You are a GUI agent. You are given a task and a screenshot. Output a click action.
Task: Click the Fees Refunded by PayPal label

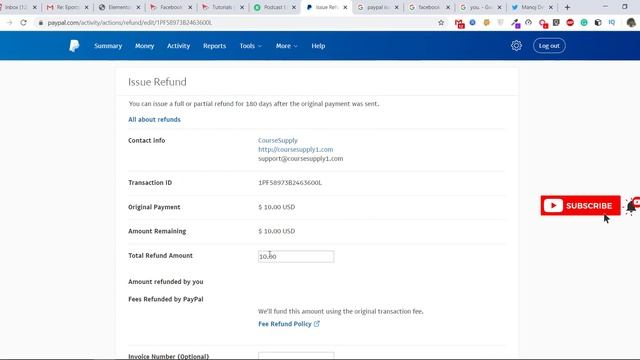tap(166, 299)
